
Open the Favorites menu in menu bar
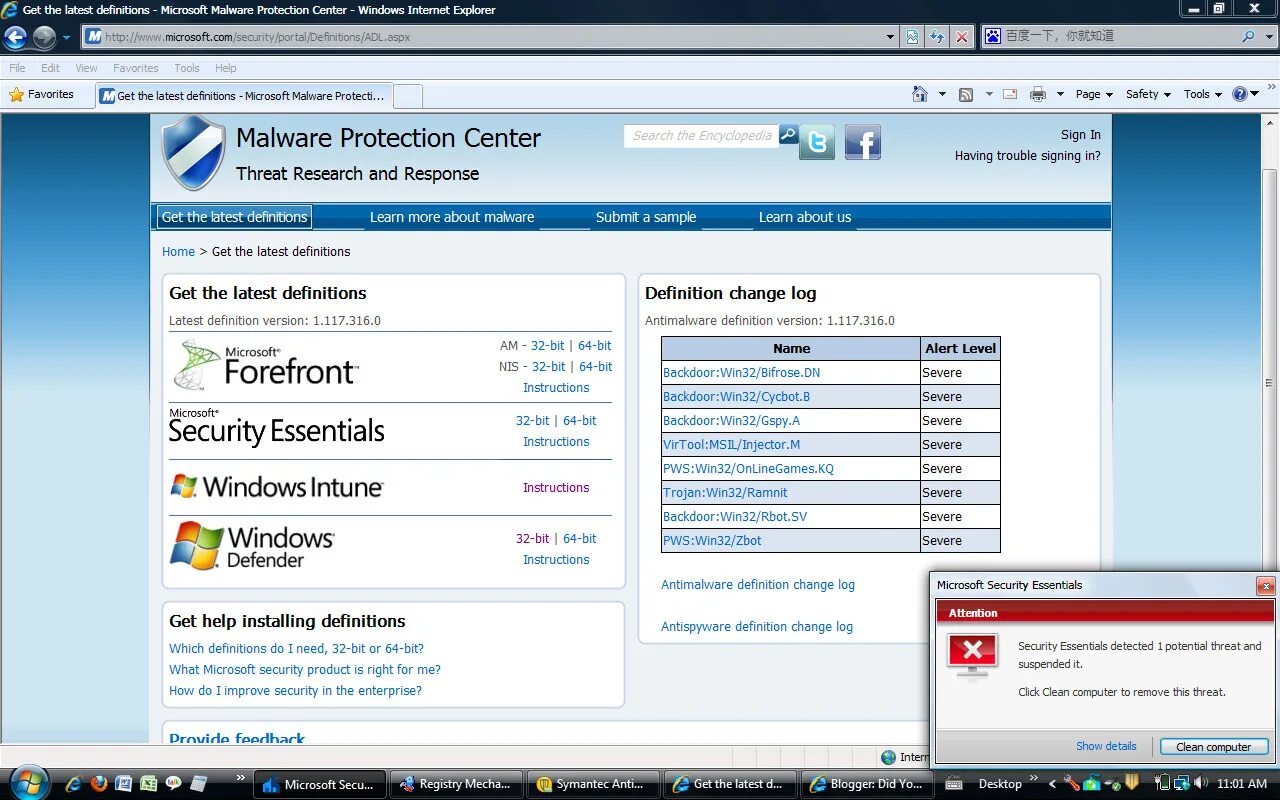(135, 68)
